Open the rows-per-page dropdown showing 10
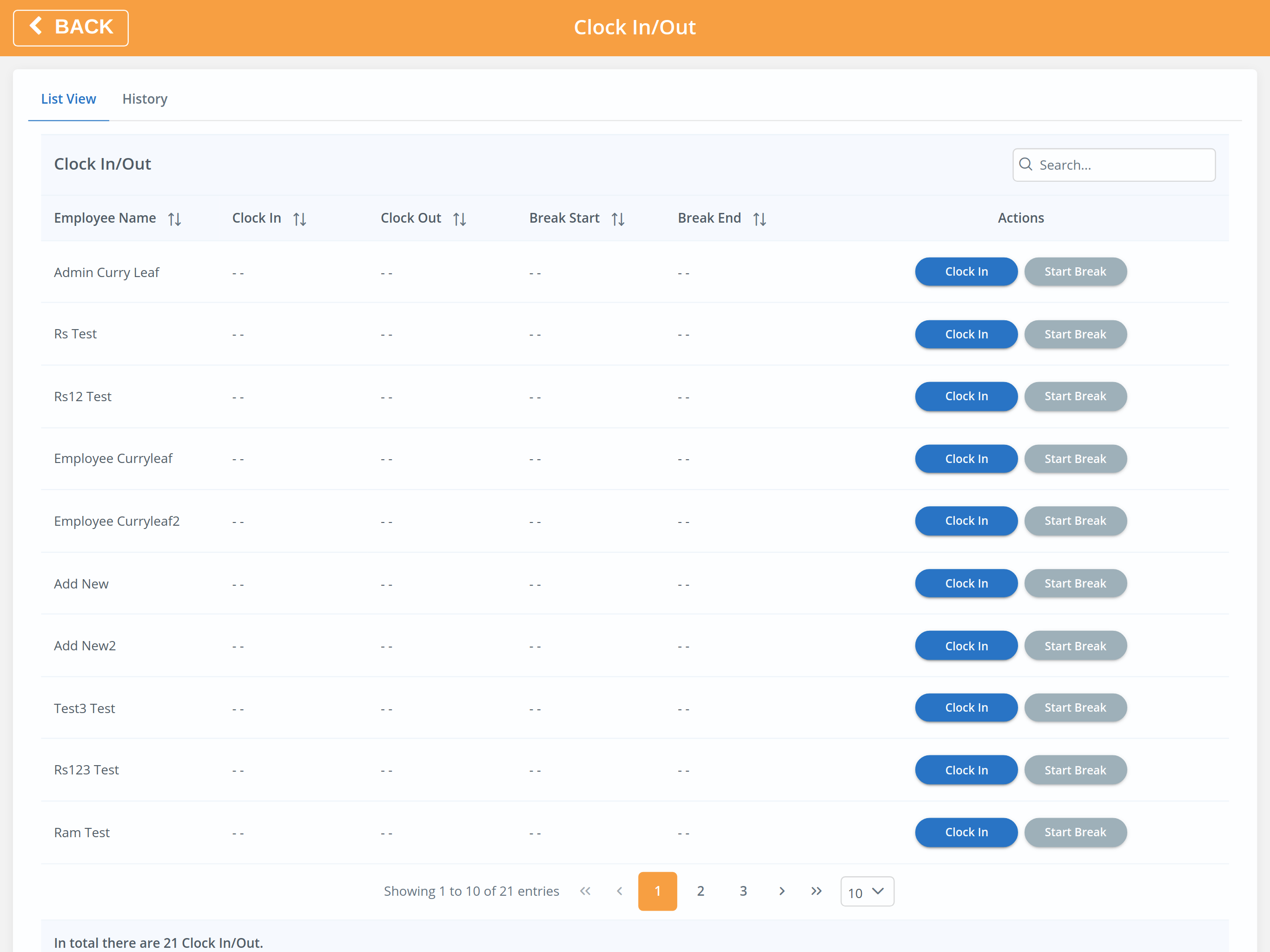 click(867, 892)
